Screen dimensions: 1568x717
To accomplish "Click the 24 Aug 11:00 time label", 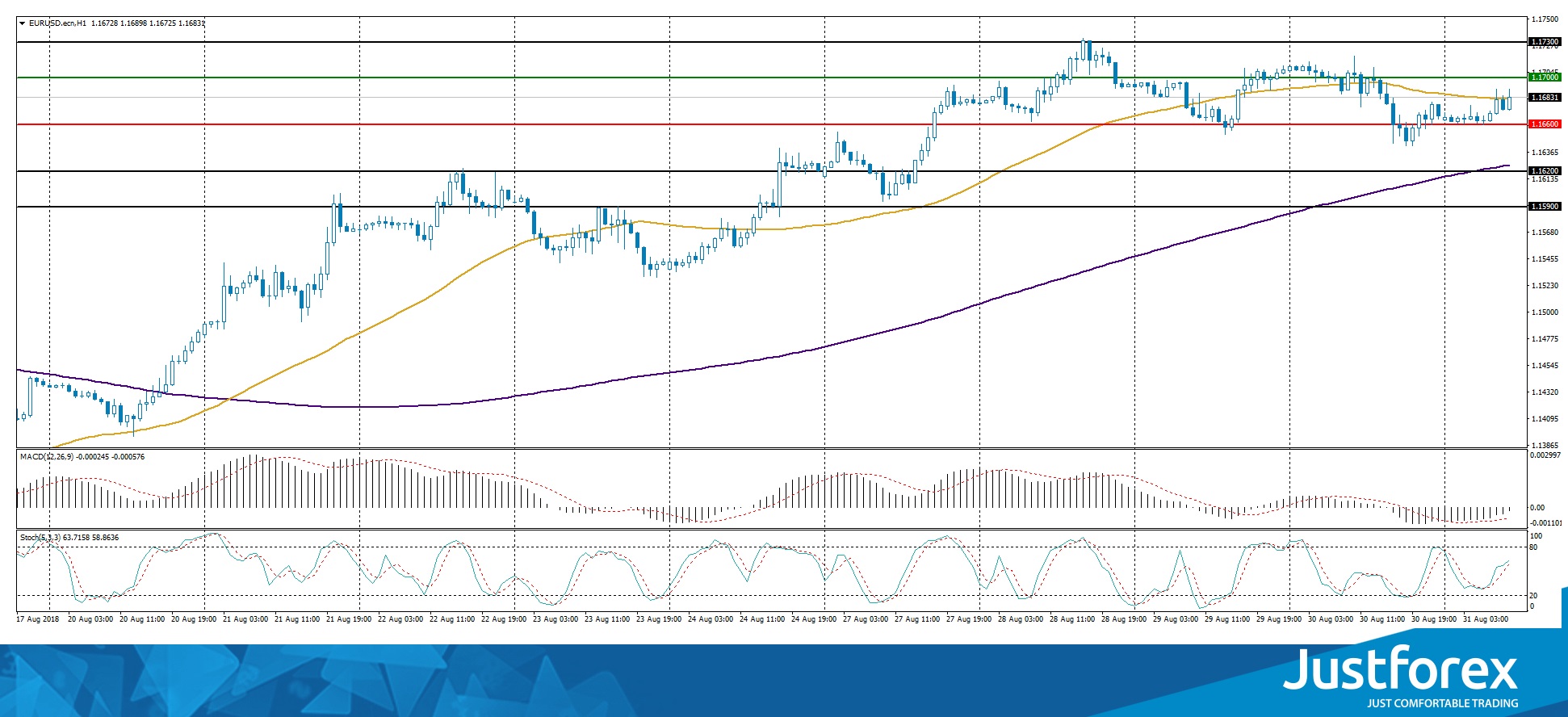I will (x=762, y=619).
